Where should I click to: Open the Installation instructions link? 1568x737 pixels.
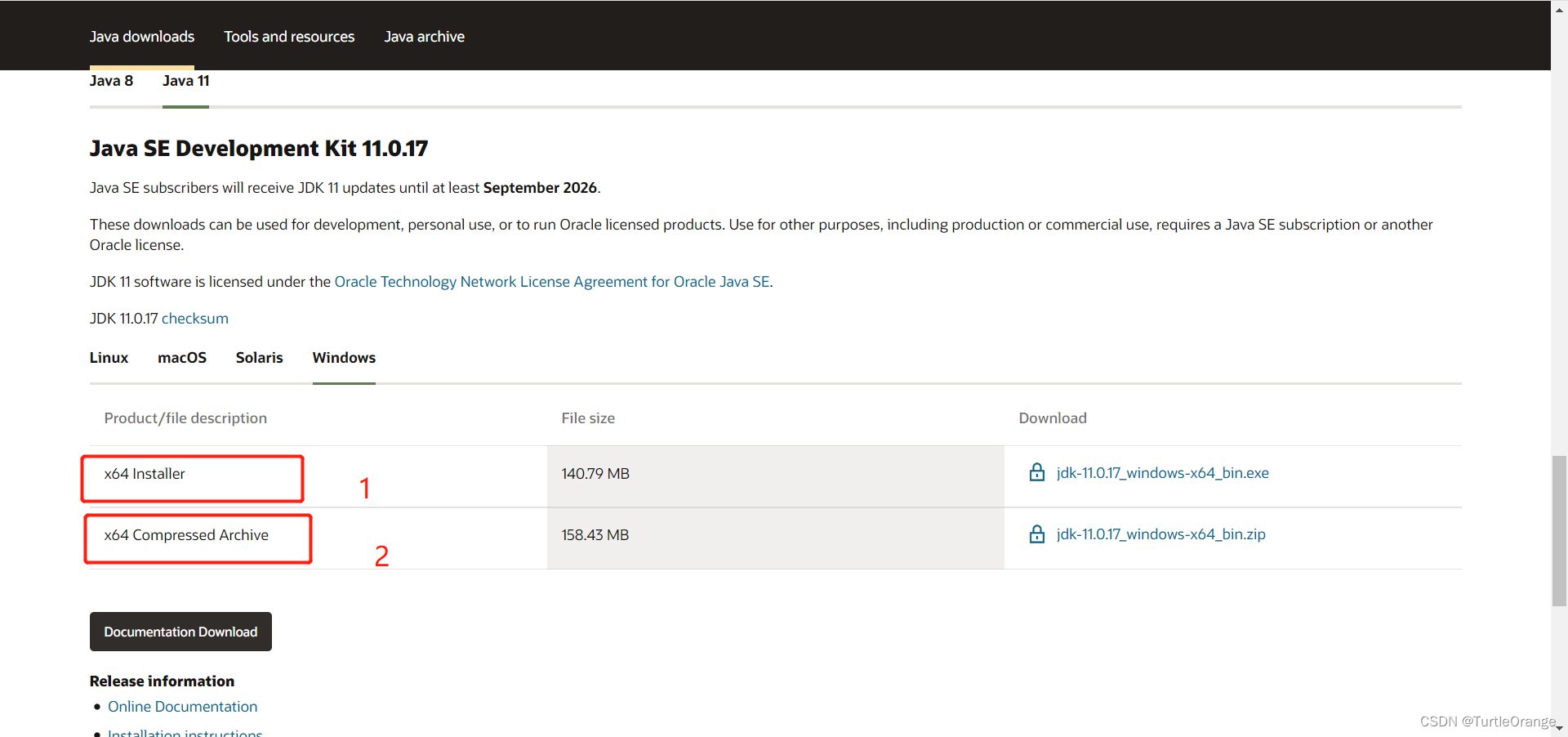185,732
